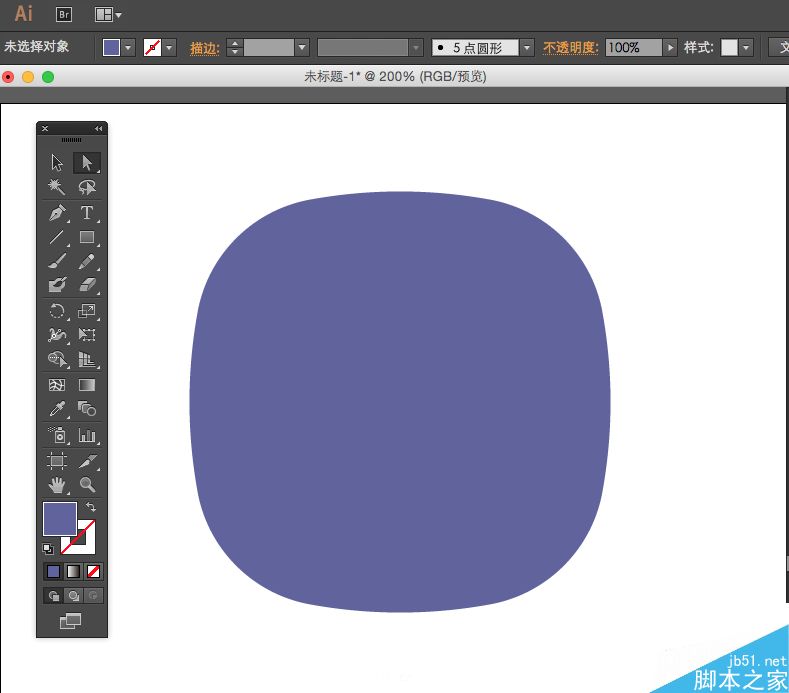Open the stroke color dropdown arrow

point(169,48)
